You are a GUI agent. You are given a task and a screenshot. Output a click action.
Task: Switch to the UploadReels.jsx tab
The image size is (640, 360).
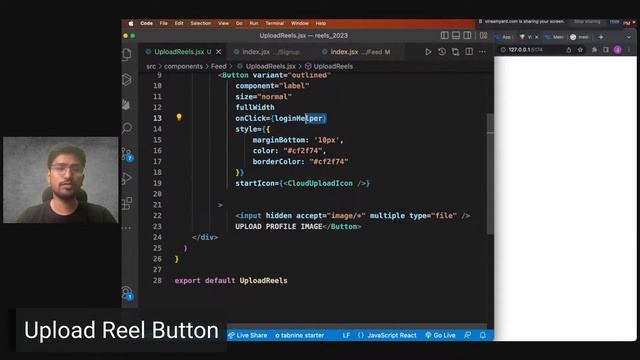183,52
